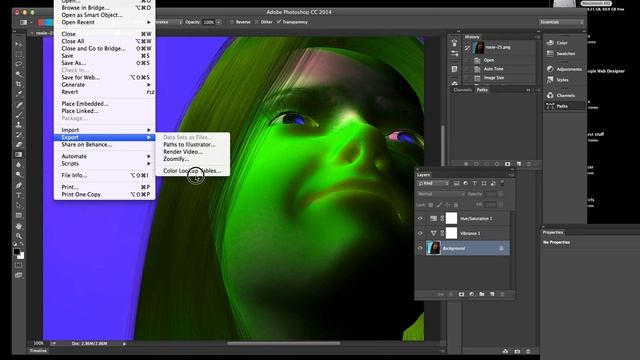This screenshot has width=640, height=360.
Task: Open the gradient Opacity dropdown in options bar
Action: (219, 22)
